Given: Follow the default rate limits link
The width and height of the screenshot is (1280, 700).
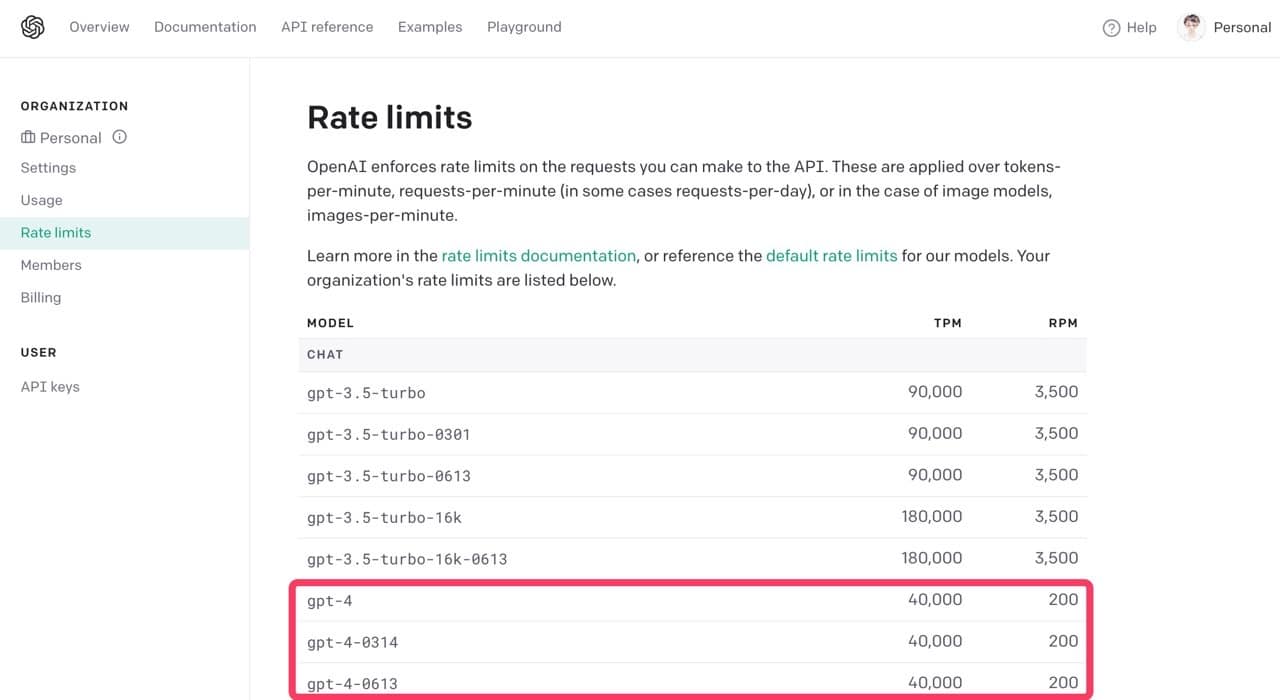Looking at the screenshot, I should tap(832, 256).
